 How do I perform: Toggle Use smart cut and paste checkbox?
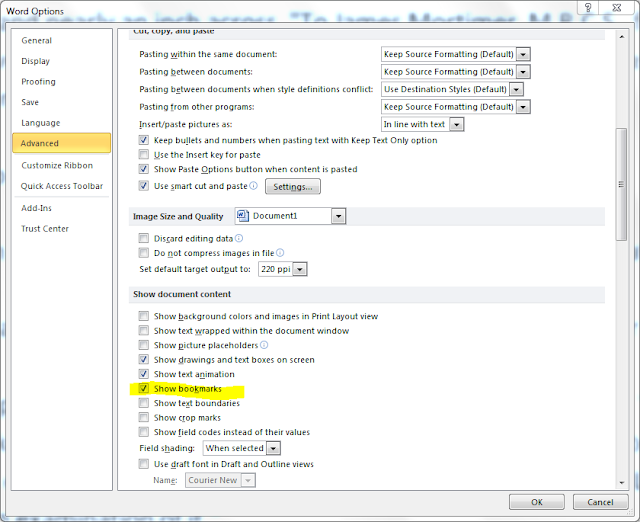[144, 186]
